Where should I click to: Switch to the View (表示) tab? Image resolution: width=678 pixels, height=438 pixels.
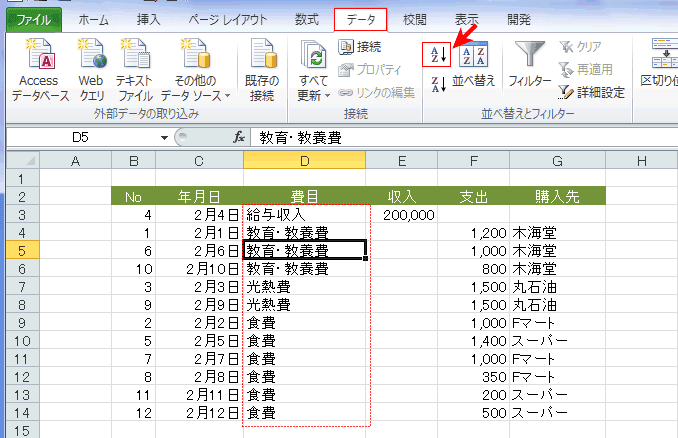click(x=467, y=20)
